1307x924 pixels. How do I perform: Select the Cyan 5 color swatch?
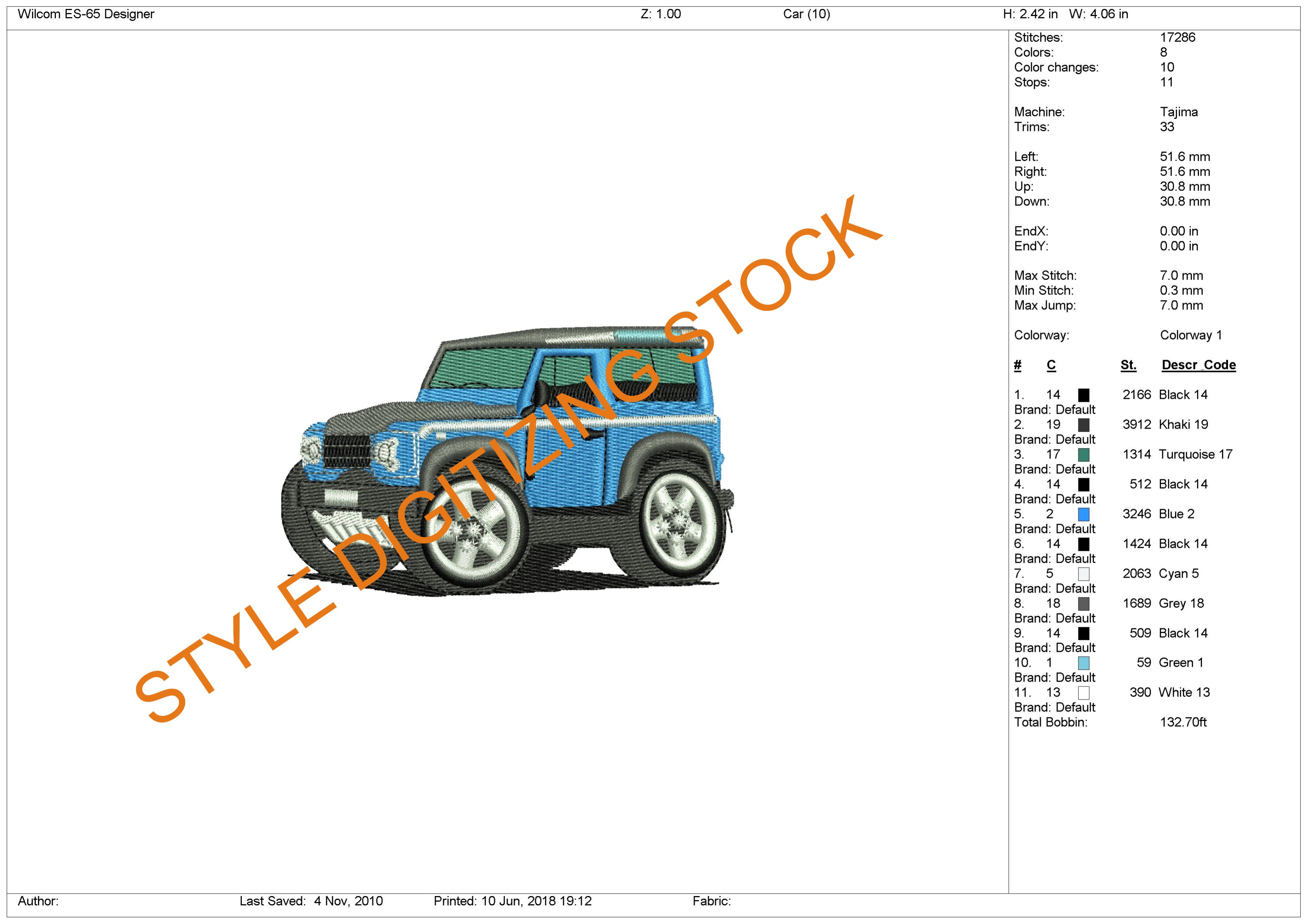[x=1083, y=574]
